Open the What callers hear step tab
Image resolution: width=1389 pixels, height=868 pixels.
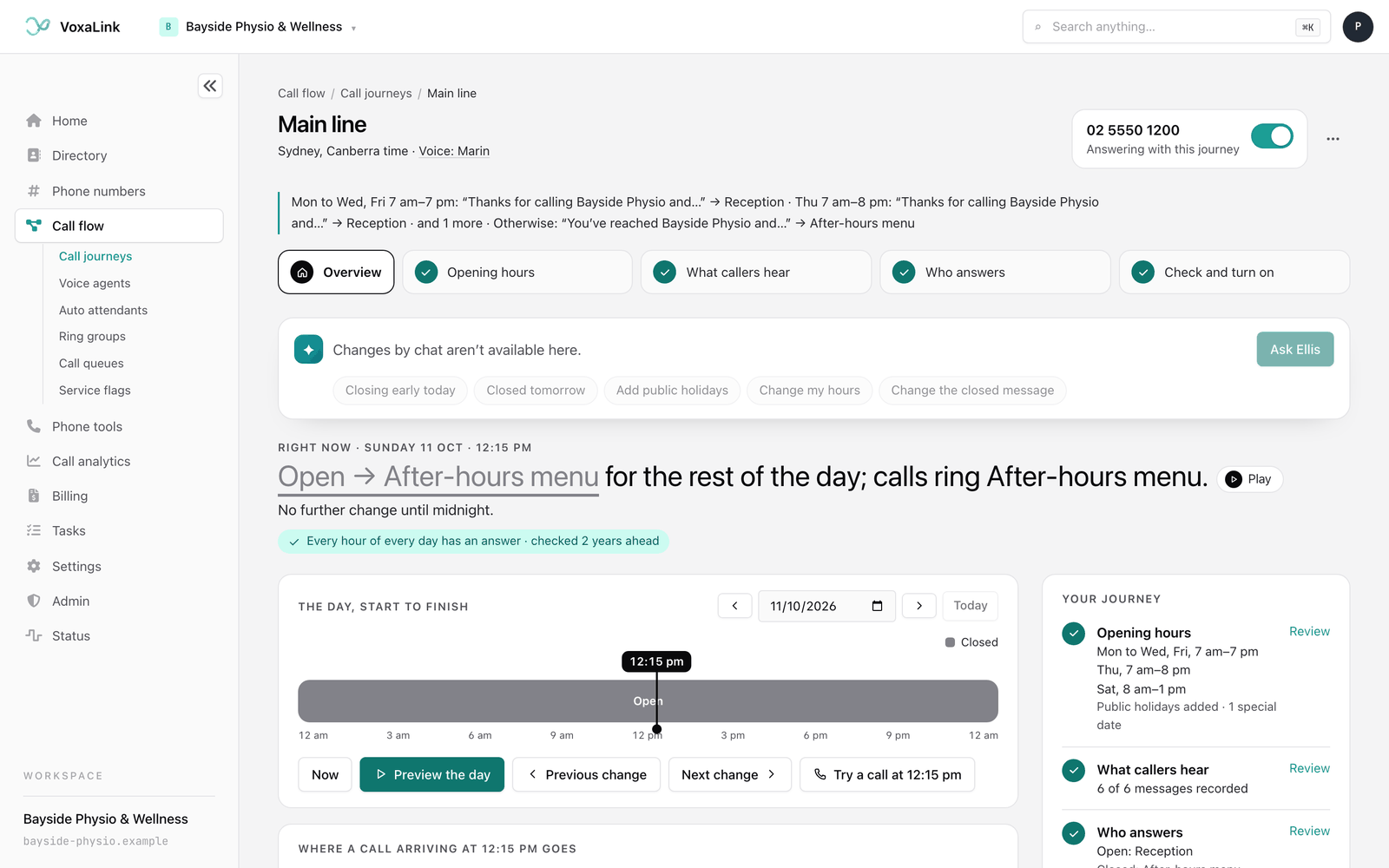(756, 273)
